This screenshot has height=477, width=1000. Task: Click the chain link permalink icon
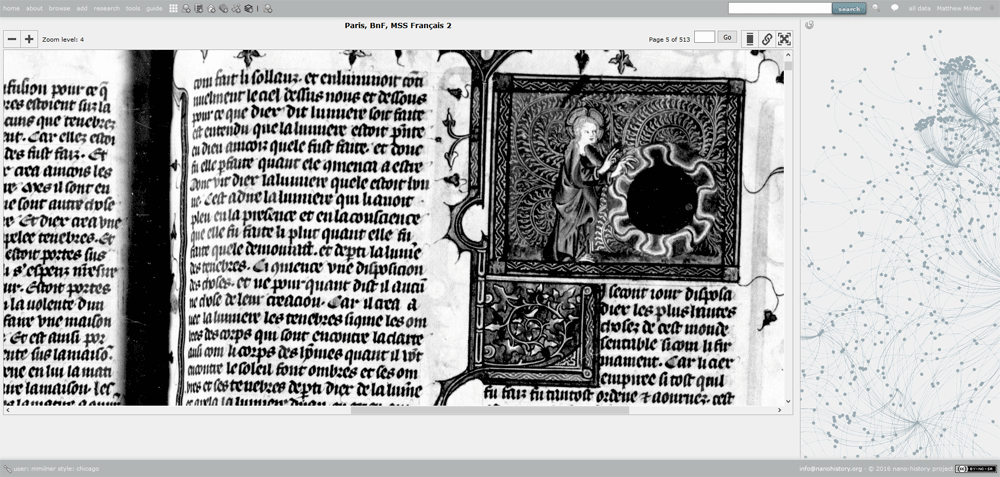pyautogui.click(x=767, y=39)
